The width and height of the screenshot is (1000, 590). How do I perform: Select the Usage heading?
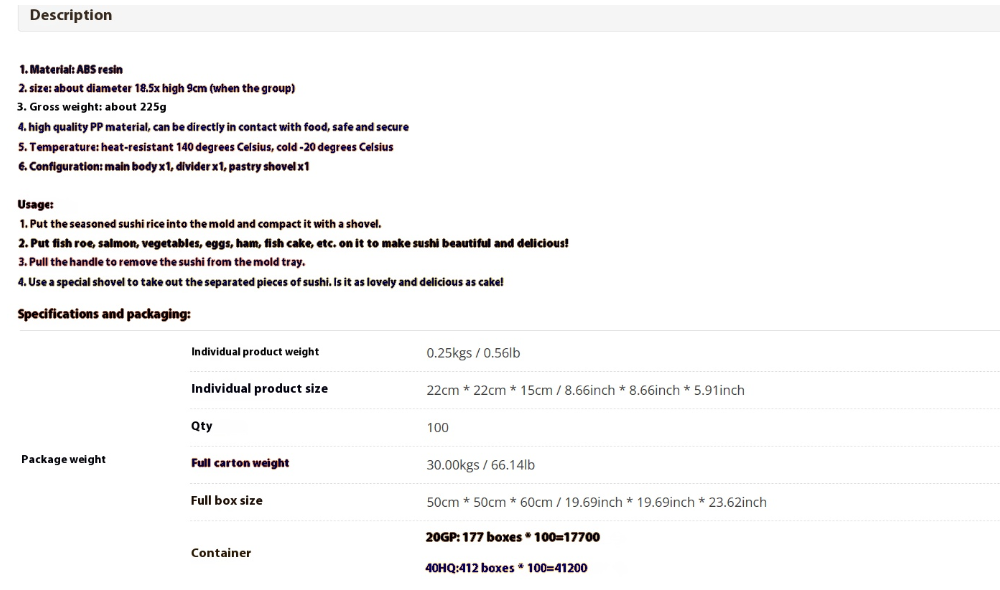36,205
